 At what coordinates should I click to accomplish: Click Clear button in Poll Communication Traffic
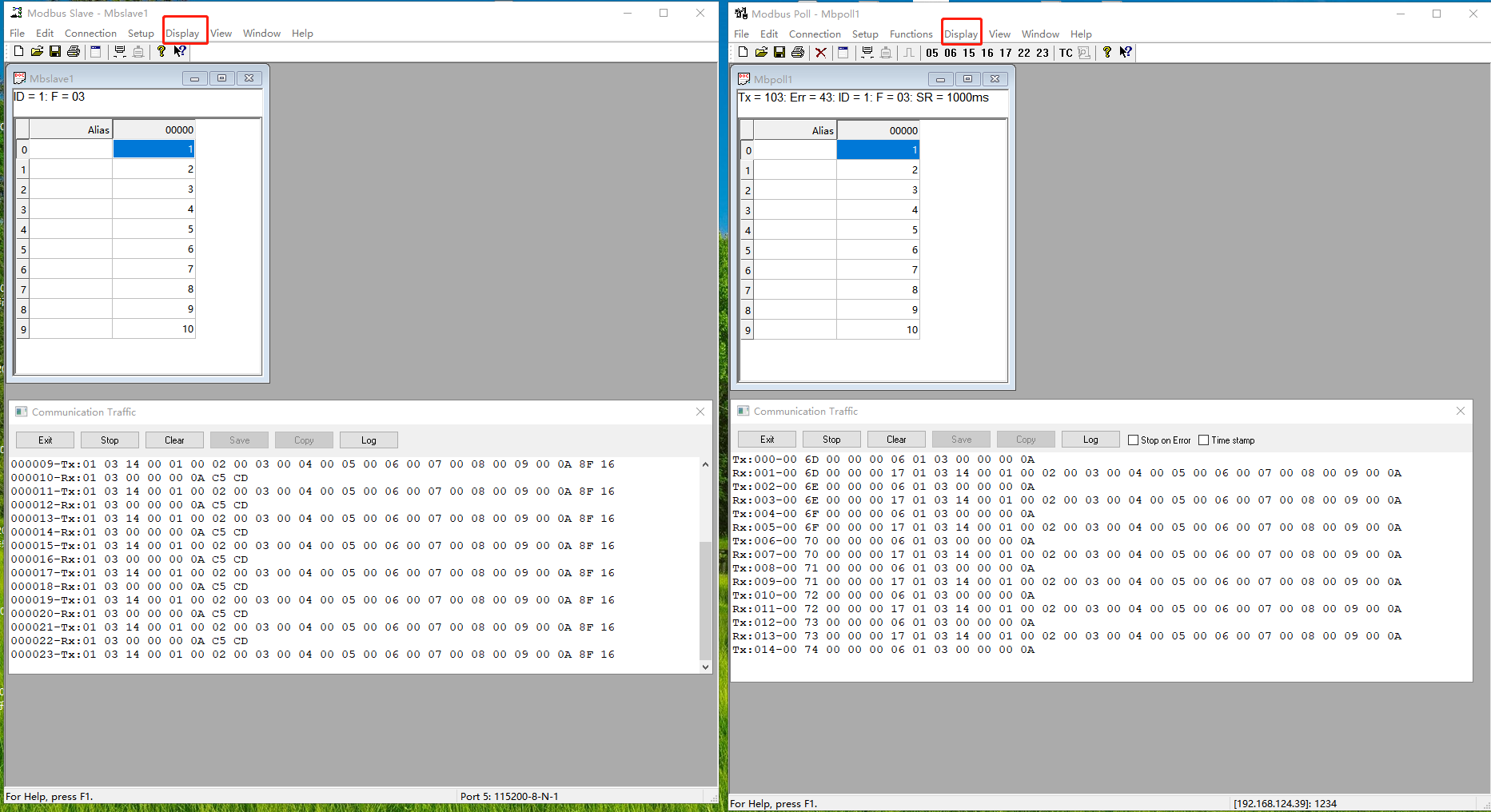pos(896,440)
